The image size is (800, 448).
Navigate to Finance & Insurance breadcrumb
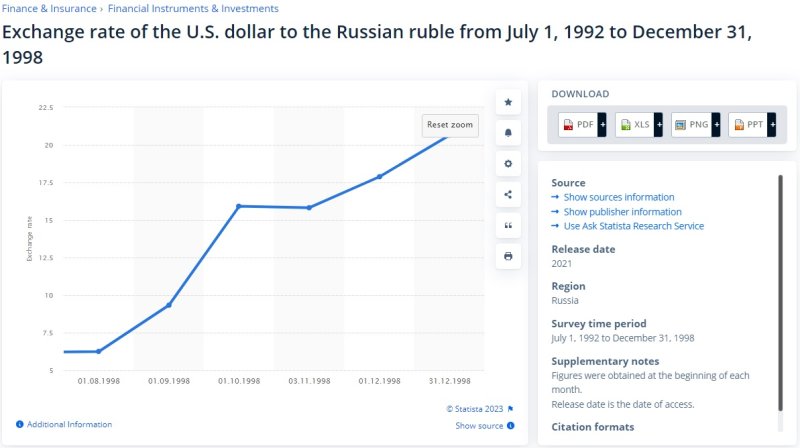click(49, 9)
